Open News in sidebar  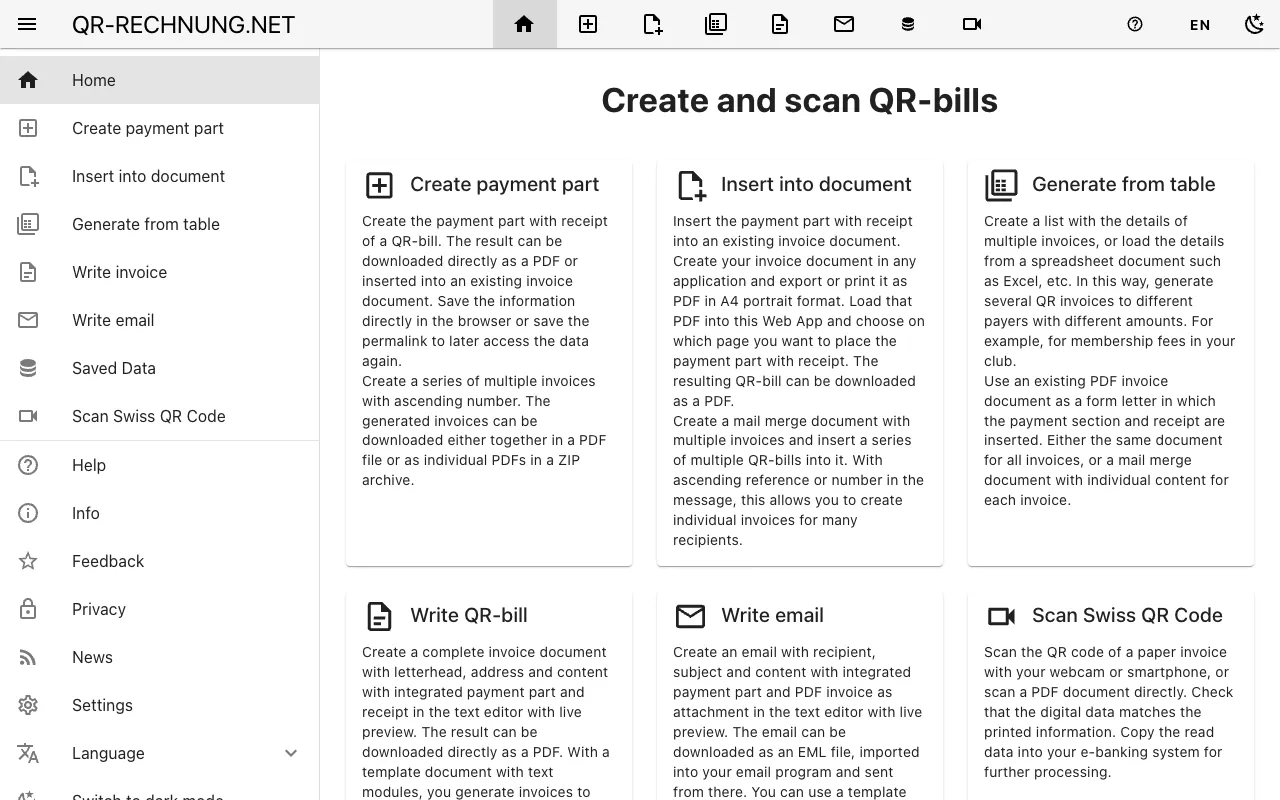160,657
